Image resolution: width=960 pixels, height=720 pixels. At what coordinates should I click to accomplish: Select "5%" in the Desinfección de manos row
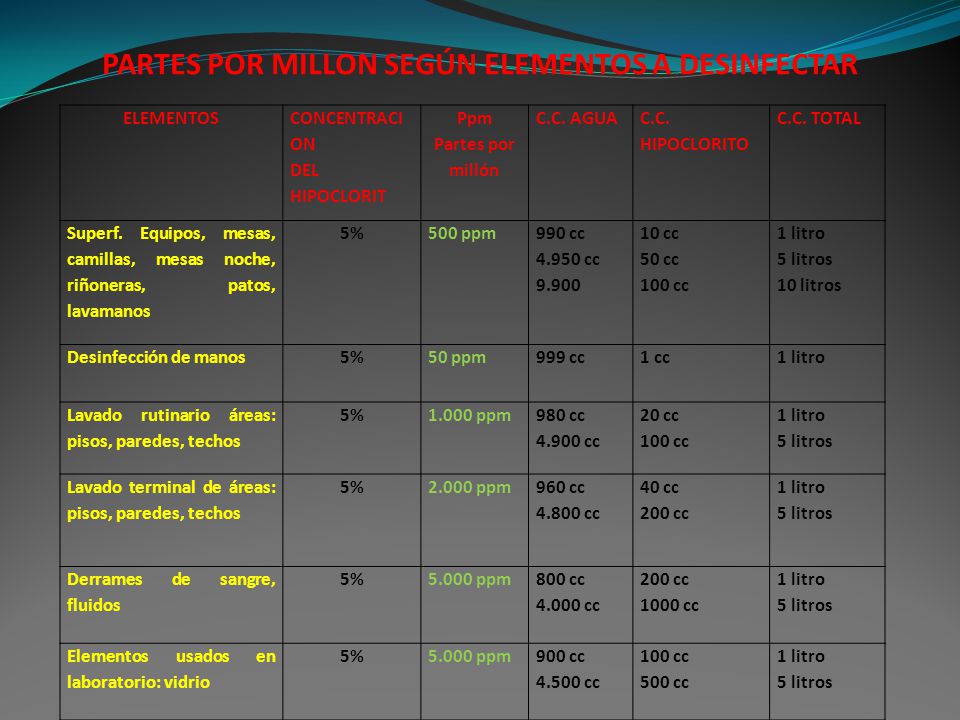click(352, 358)
